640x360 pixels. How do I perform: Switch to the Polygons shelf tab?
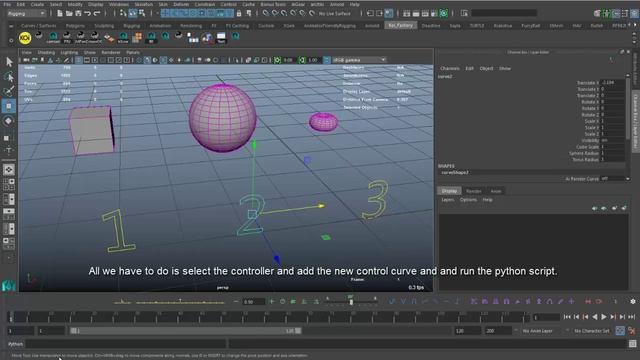(76, 25)
